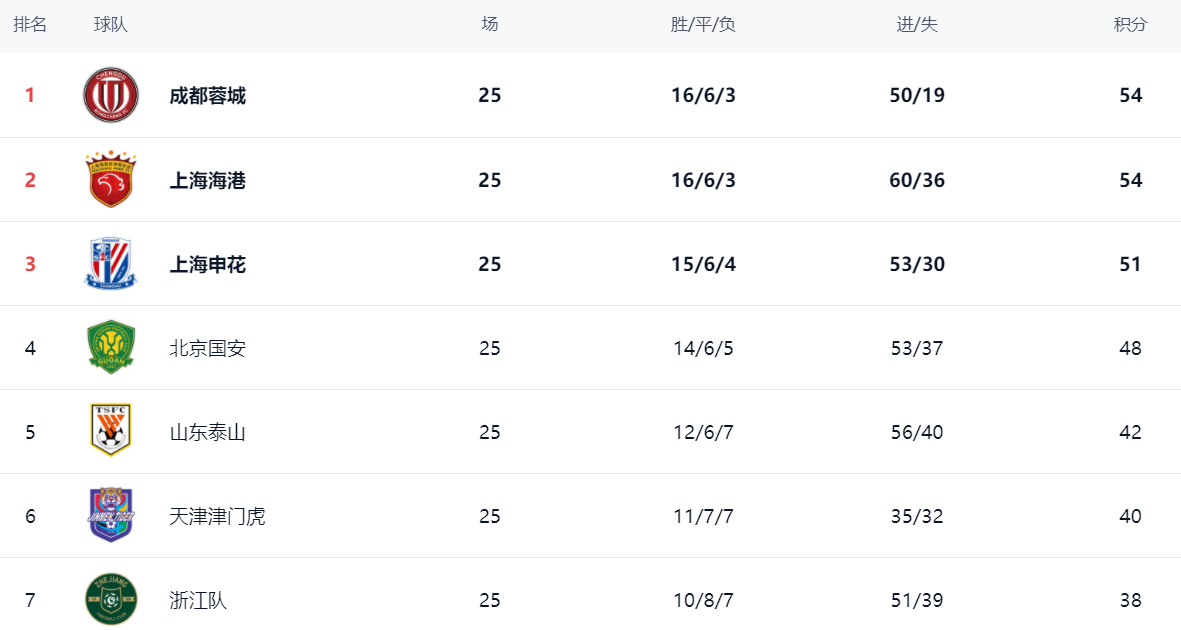The height and width of the screenshot is (630, 1181).
Task: Click the Zhejiang round green logo
Action: (x=111, y=599)
